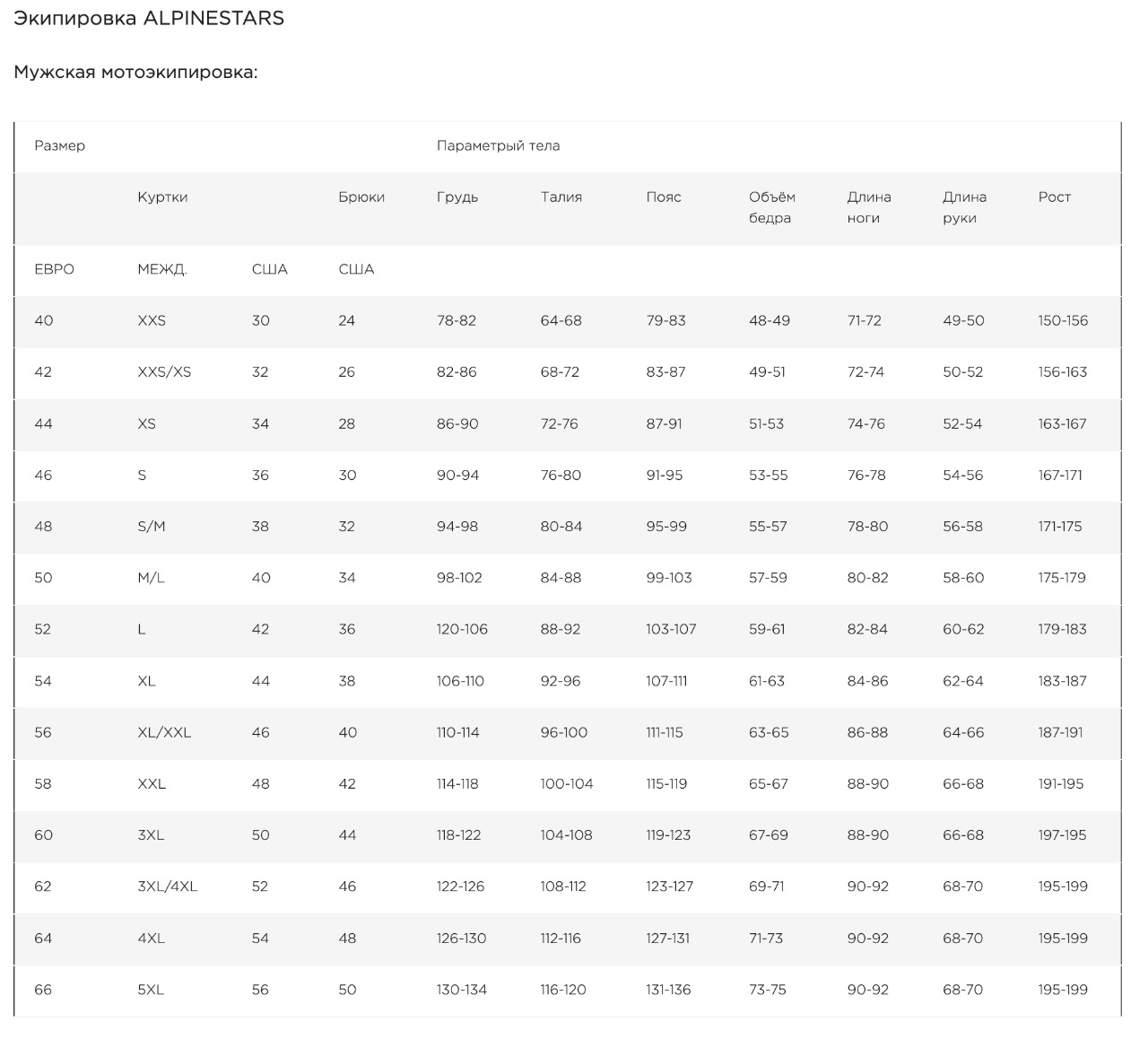Click the 197-195 height value cell

pyautogui.click(x=1062, y=835)
